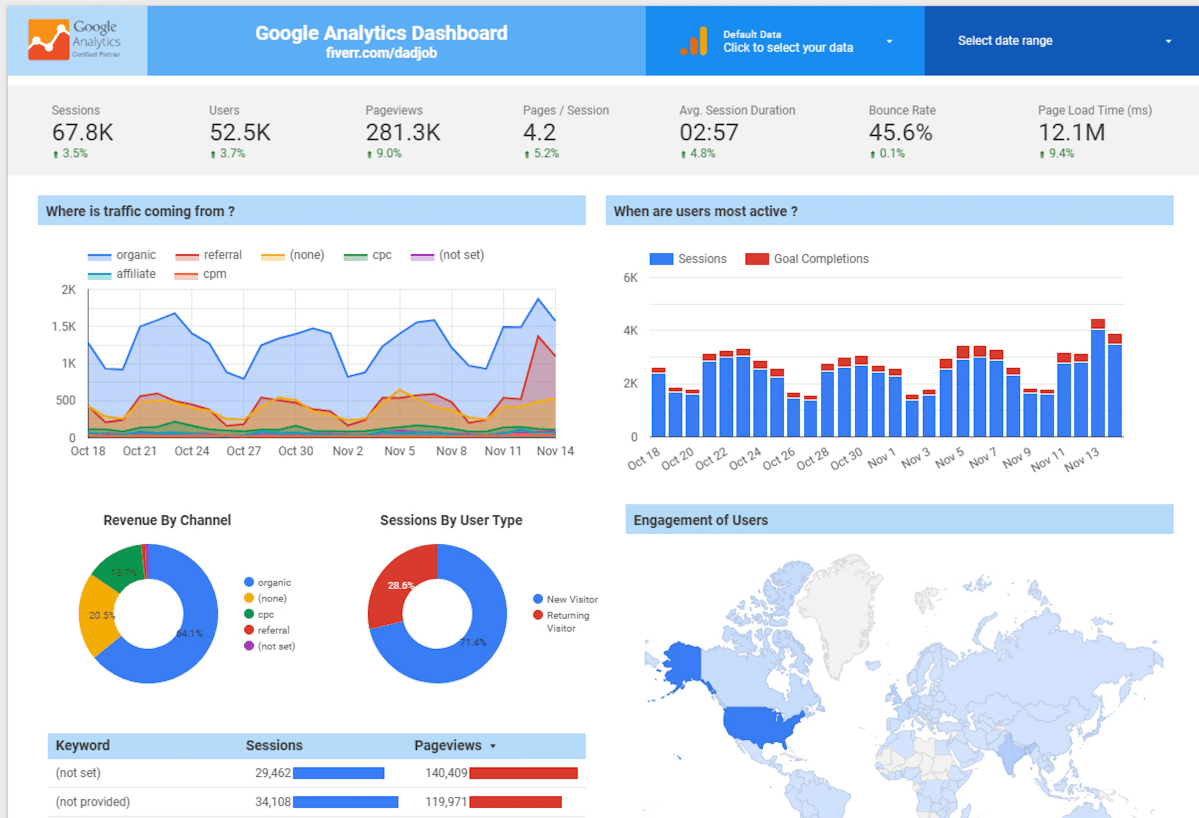Click the Goal Completions legend icon

coord(757,259)
